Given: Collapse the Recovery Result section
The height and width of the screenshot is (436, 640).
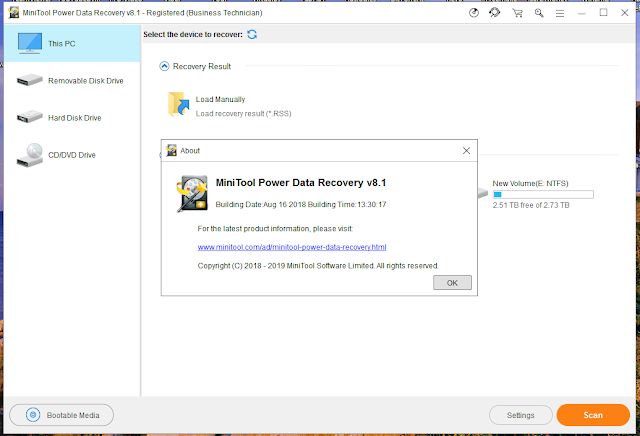Looking at the screenshot, I should (164, 66).
